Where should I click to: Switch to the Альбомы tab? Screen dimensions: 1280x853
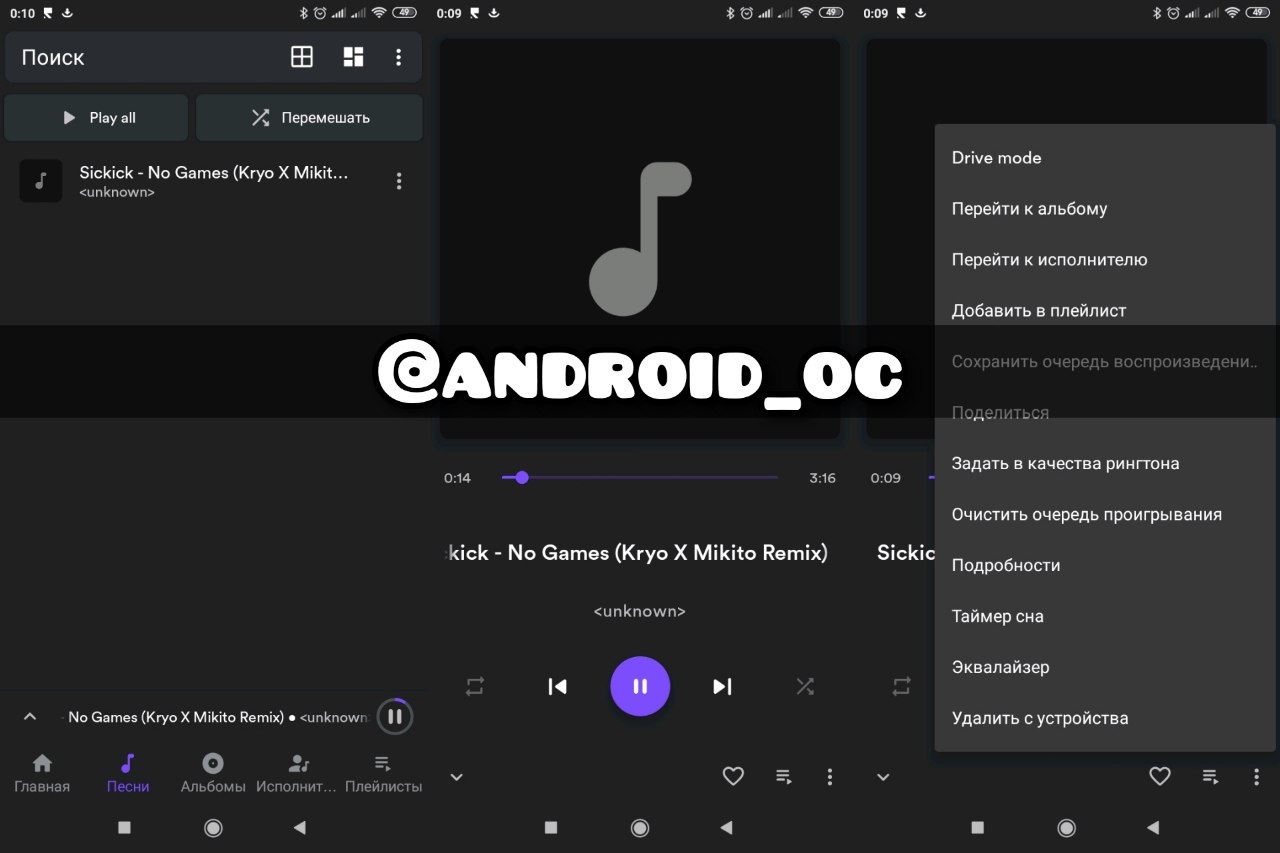pos(213,774)
